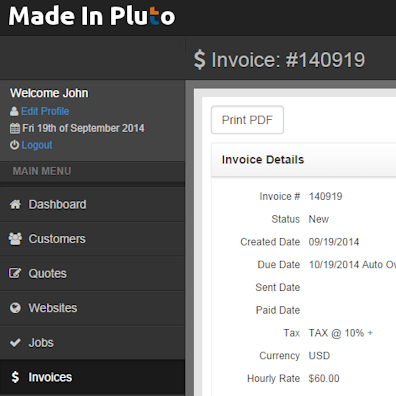396x396 pixels.
Task: Click the Jobs checkmark icon
Action: pyautogui.click(x=15, y=342)
